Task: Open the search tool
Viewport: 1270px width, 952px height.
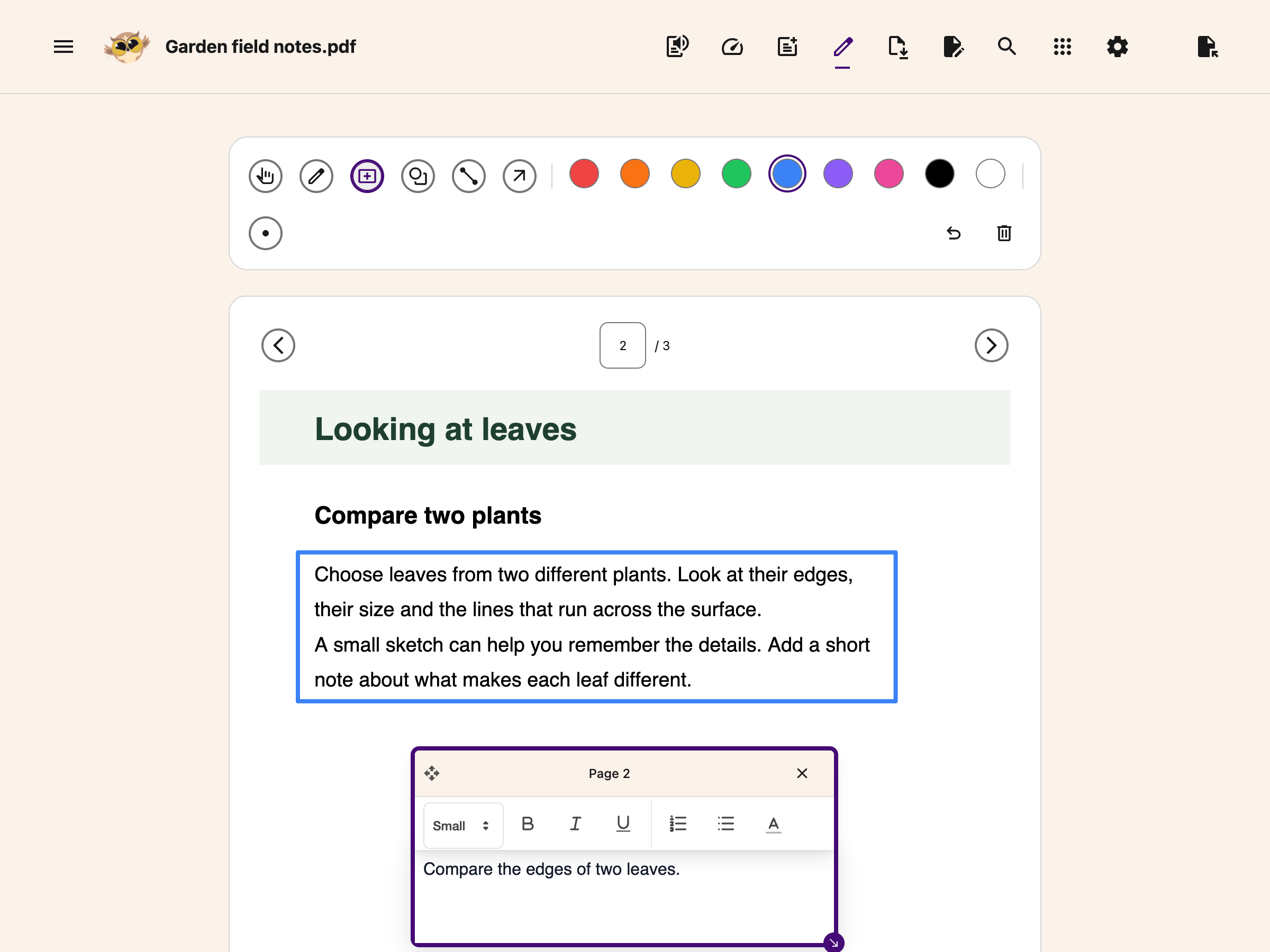Action: [x=1007, y=47]
